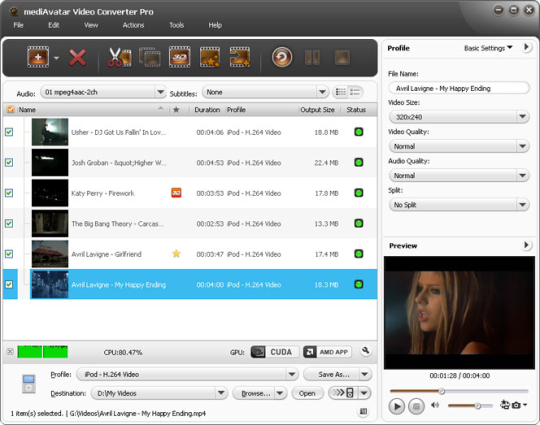This screenshot has height=425, width=540.
Task: Open the Add File dropdown arrow
Action: pos(56,58)
